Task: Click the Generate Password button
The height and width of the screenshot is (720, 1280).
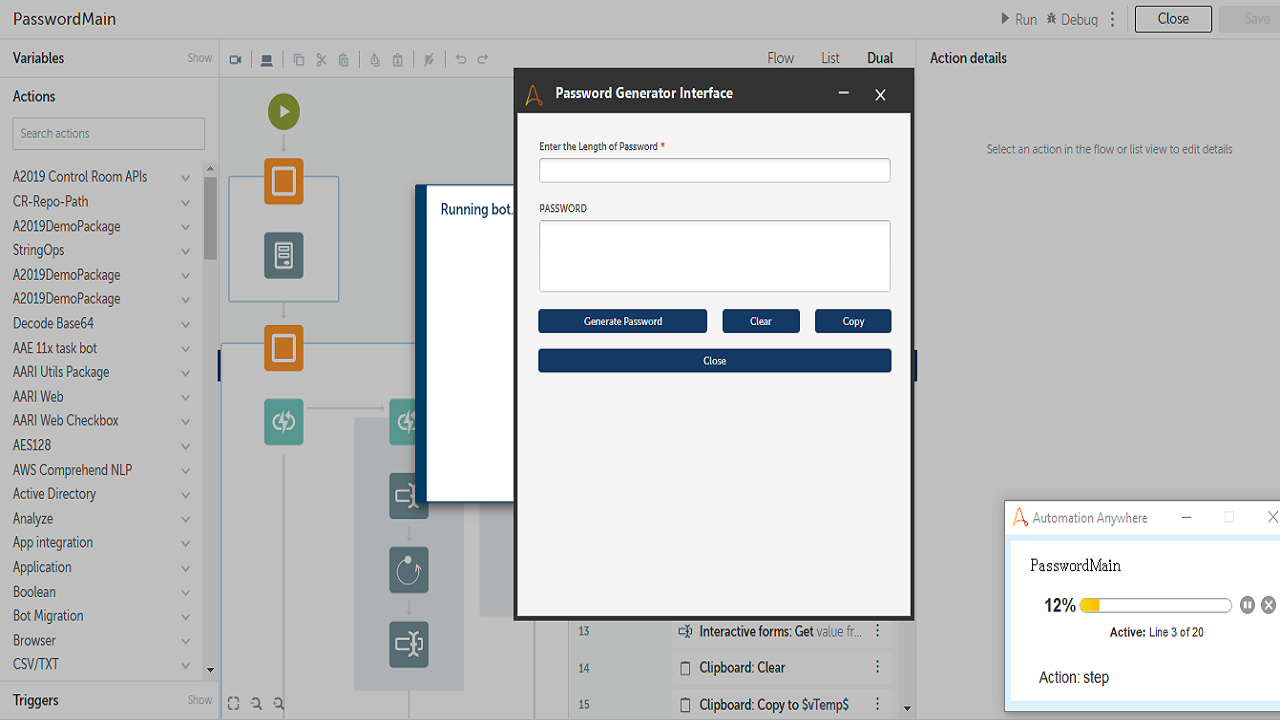Action: click(x=623, y=321)
